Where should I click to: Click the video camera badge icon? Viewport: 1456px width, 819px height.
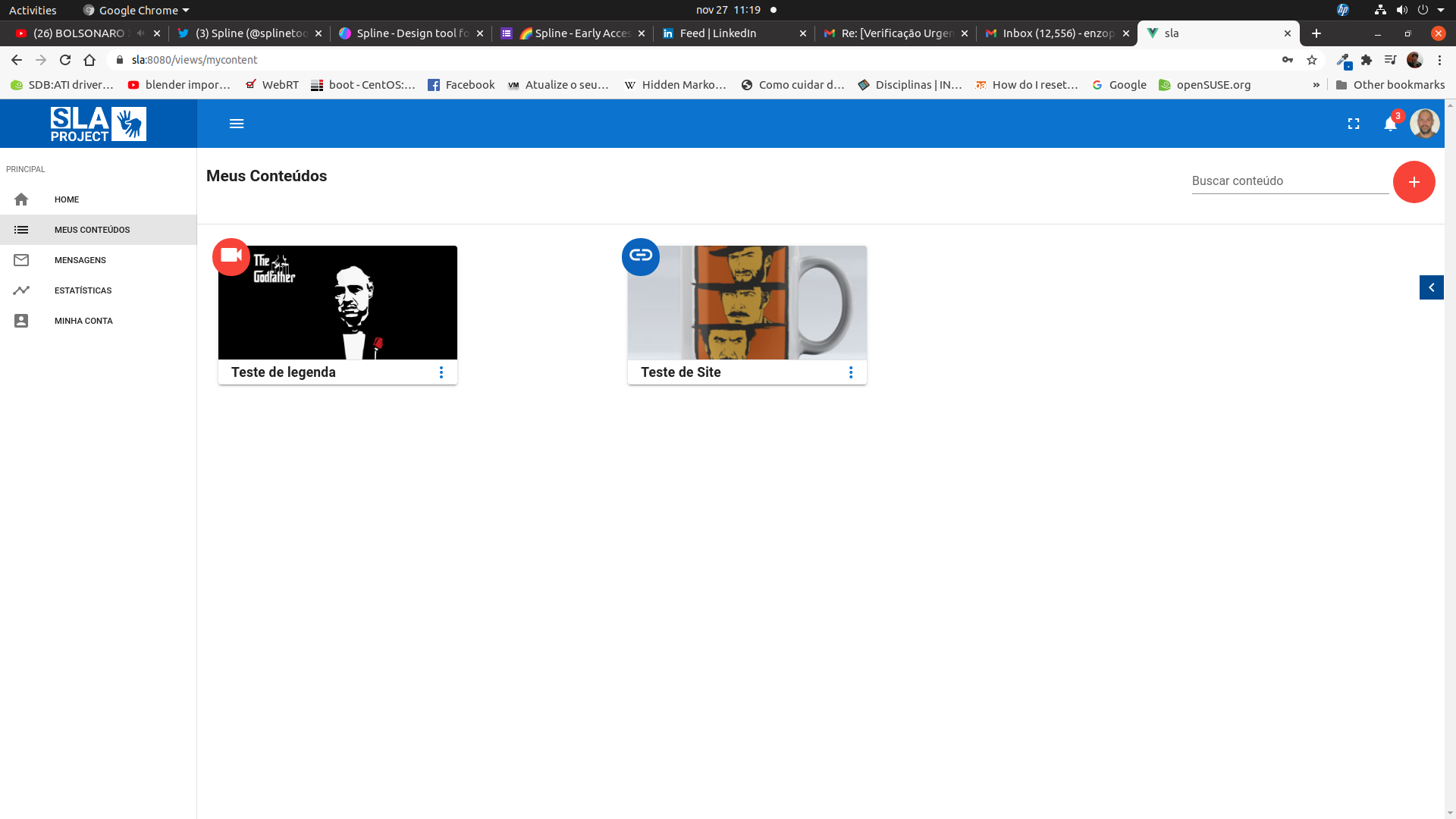231,256
